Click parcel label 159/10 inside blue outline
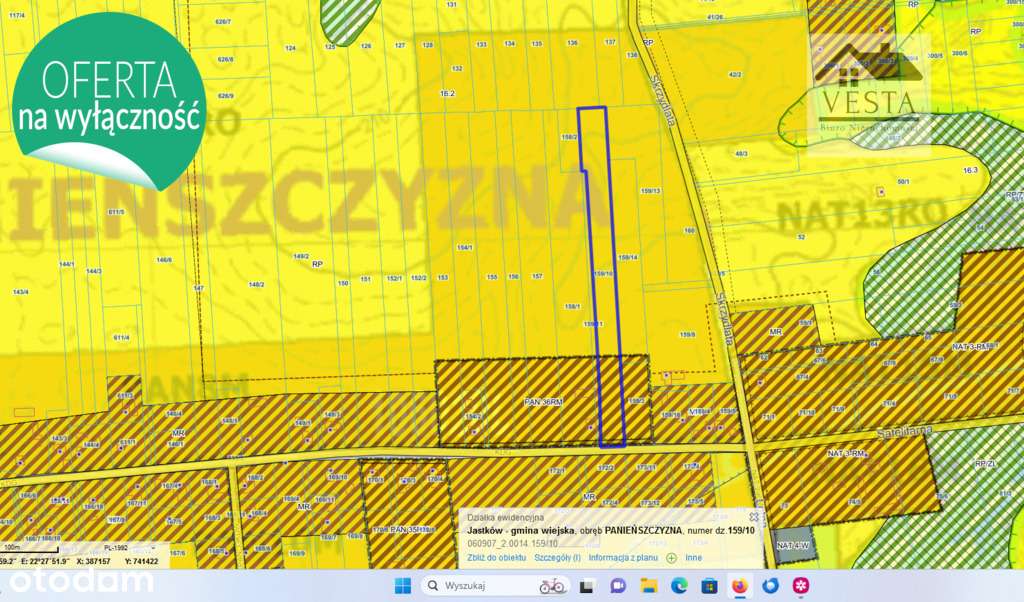The image size is (1024, 602). (603, 274)
